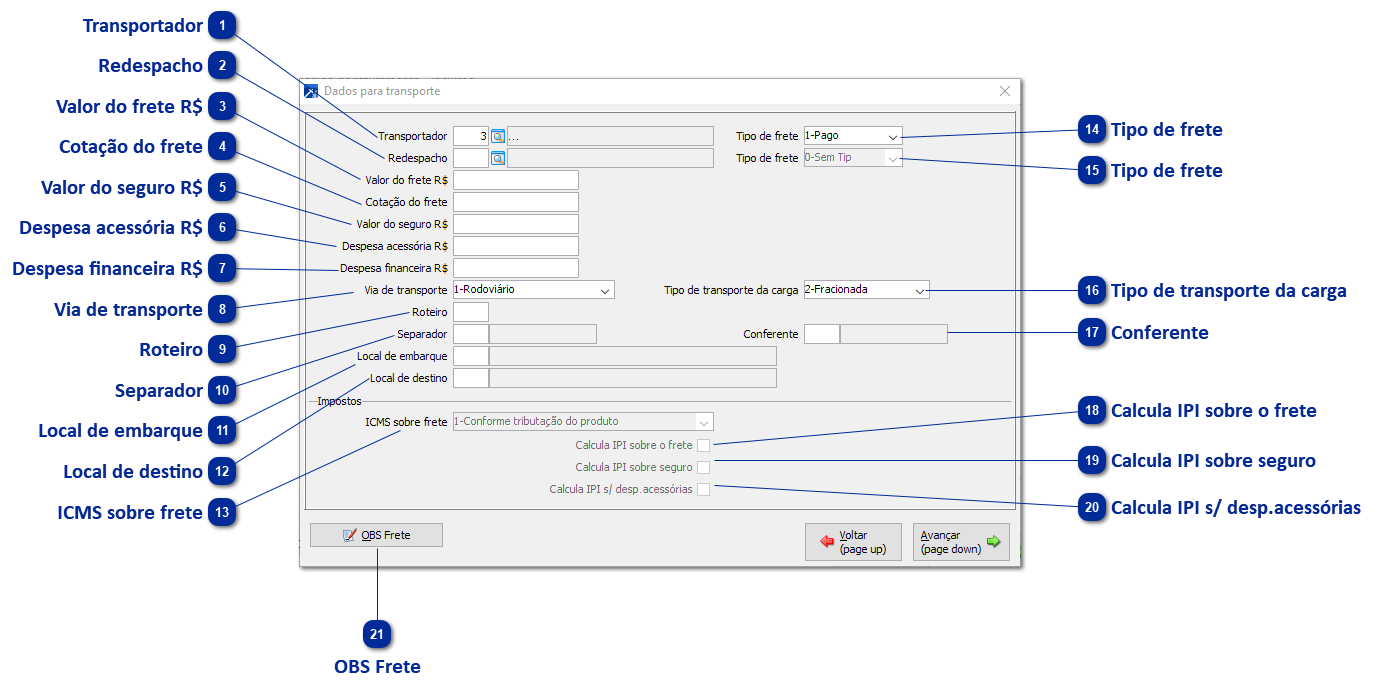The height and width of the screenshot is (695, 1377).
Task: Open the Via de transporte dropdown
Action: [x=534, y=290]
